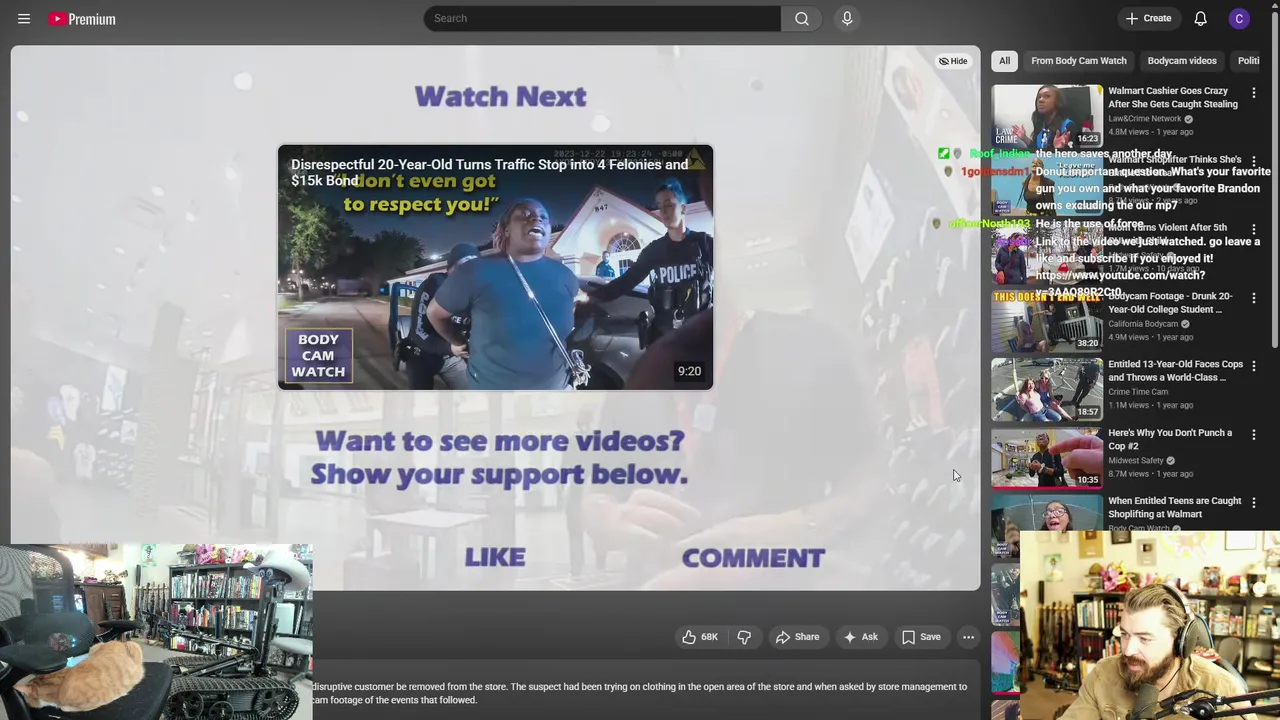Open Here's Why You Don't Punch thumbnail
This screenshot has height=720, width=1280.
tap(1047, 457)
